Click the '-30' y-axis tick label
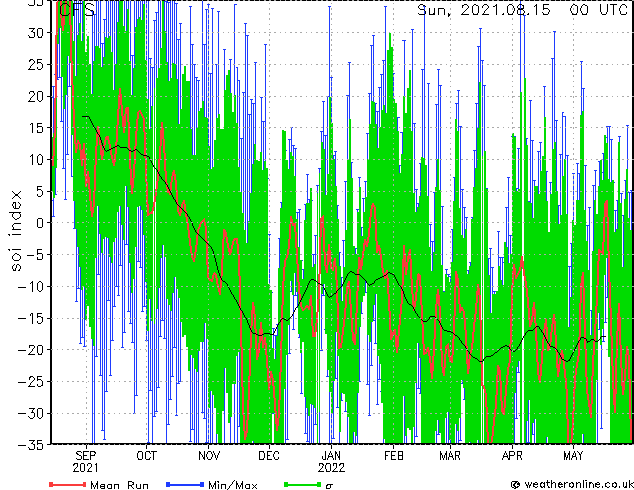The width and height of the screenshot is (634, 490). tap(31, 413)
